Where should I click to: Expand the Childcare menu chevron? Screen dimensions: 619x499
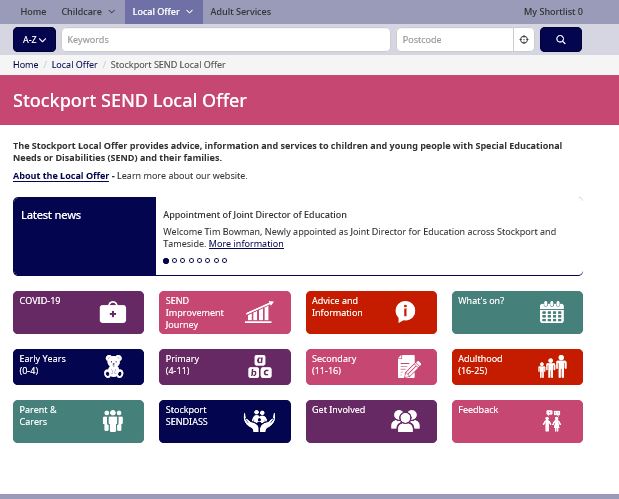tap(112, 12)
